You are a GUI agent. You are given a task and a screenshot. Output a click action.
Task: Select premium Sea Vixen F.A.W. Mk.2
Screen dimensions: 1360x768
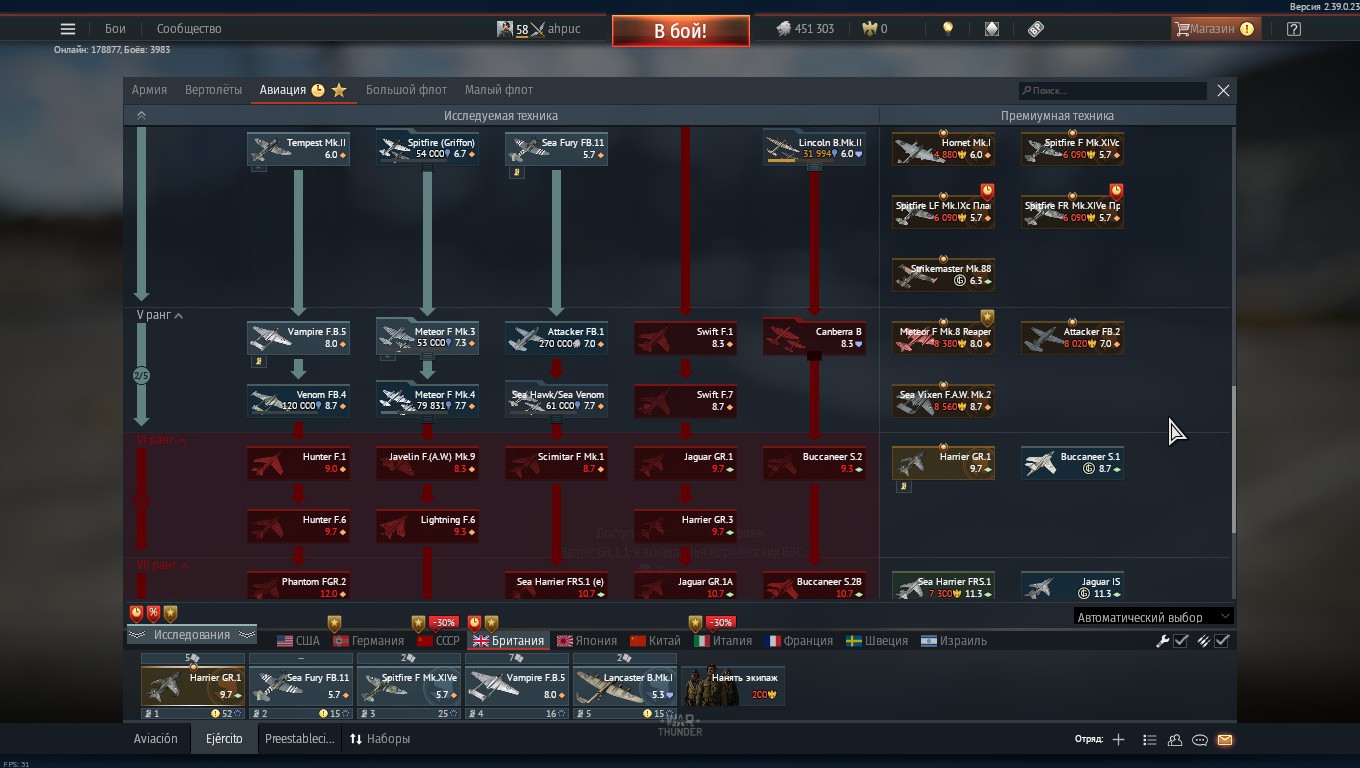943,400
